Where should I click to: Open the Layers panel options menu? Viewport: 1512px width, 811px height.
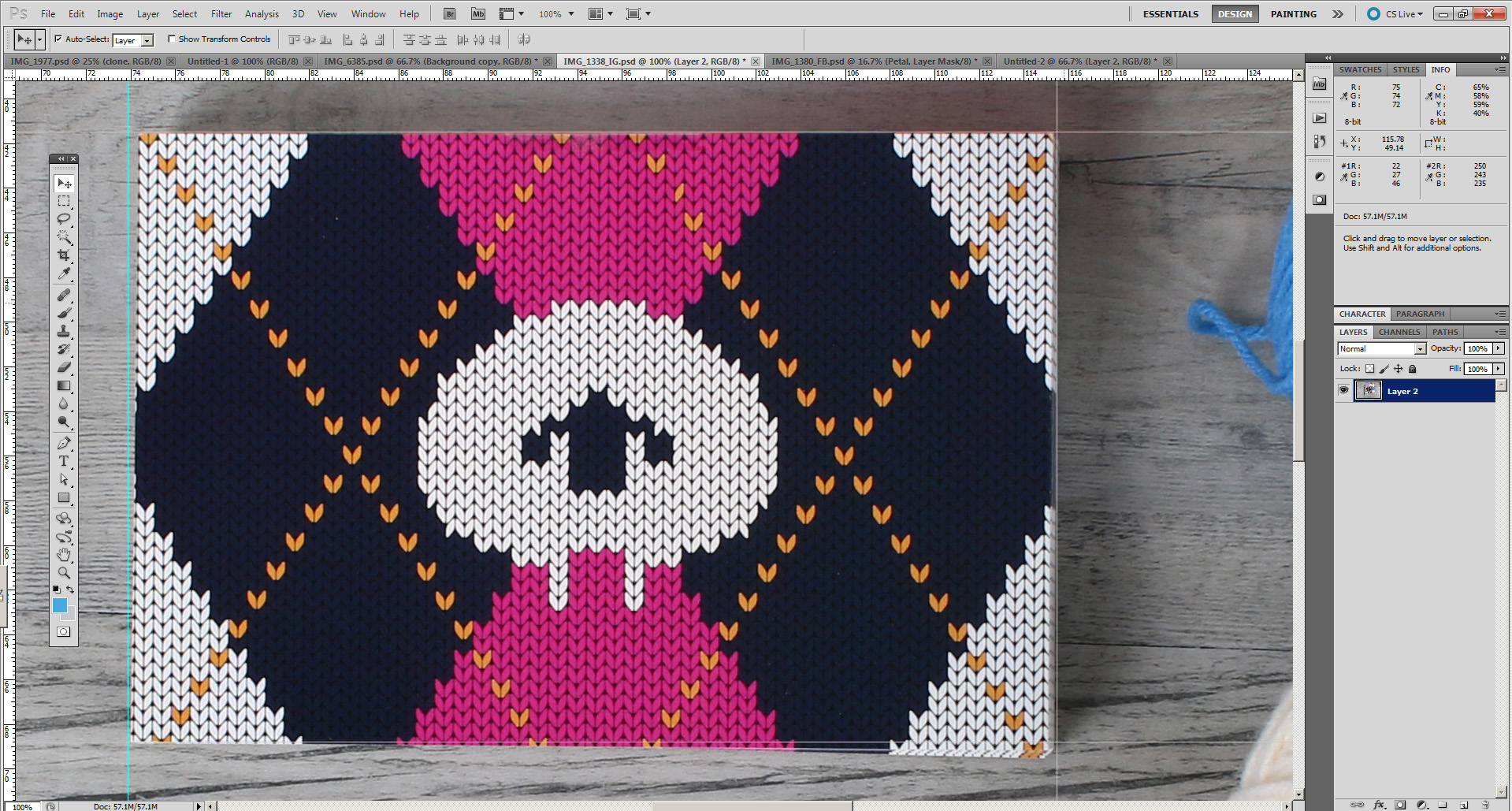pos(1500,332)
